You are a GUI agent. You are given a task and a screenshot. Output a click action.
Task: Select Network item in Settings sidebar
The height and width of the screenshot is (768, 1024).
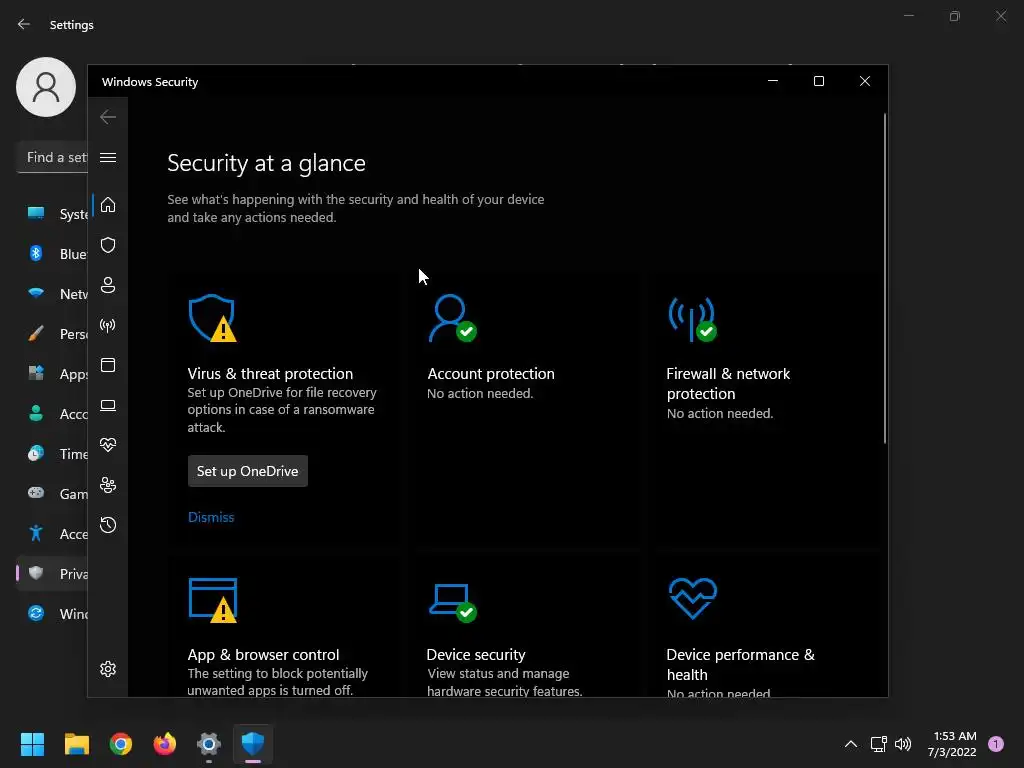[52, 294]
